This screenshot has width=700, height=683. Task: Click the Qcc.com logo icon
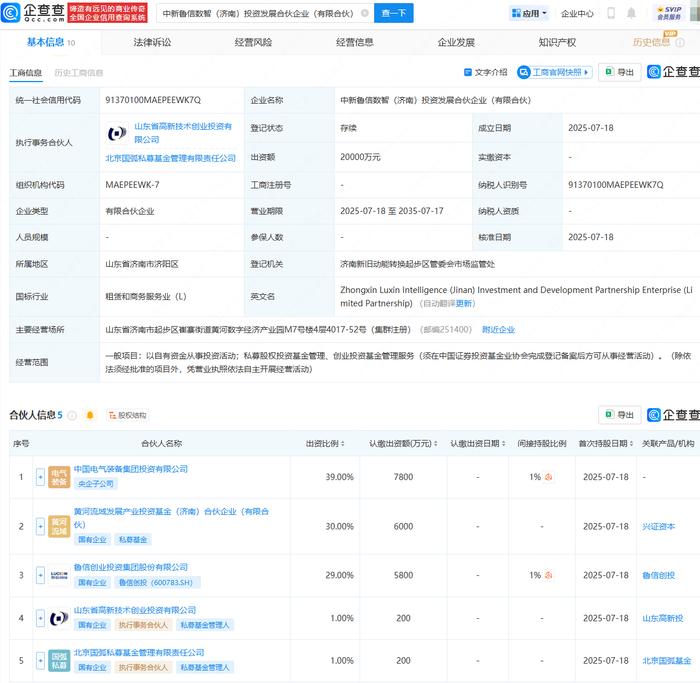coord(11,12)
